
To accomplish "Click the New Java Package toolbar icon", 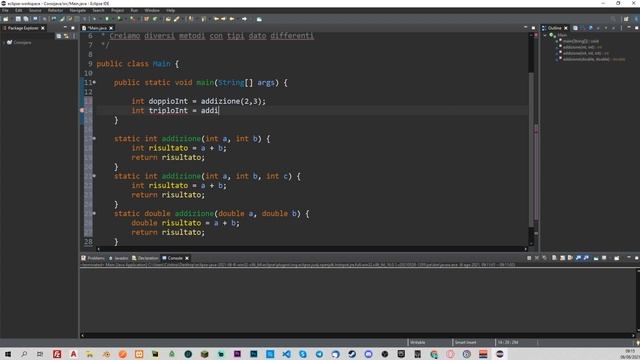I will (146, 19).
